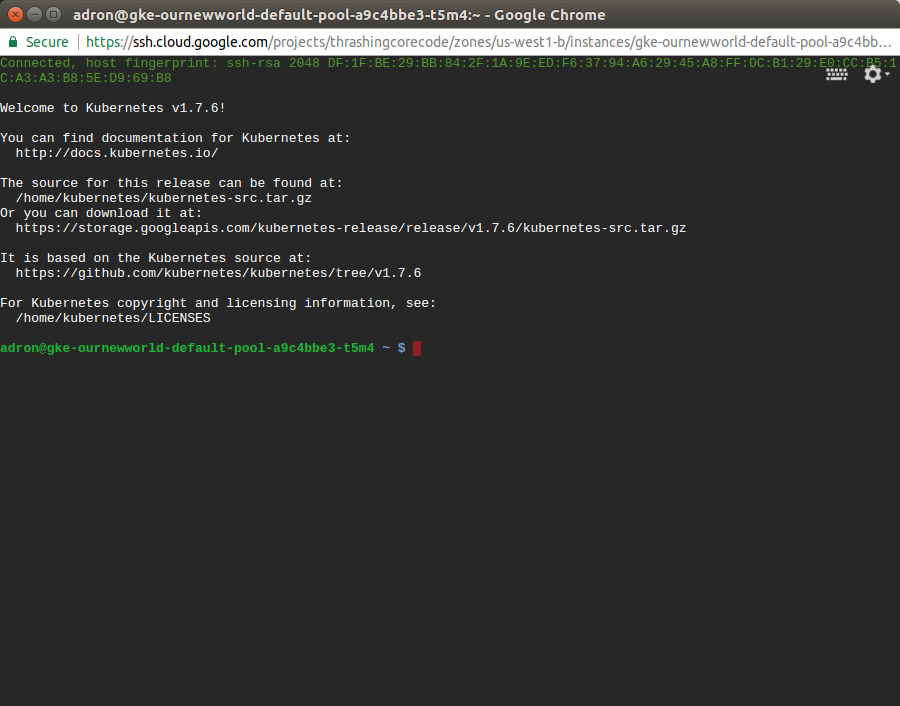
Task: Click the window title bar text
Action: [x=339, y=15]
